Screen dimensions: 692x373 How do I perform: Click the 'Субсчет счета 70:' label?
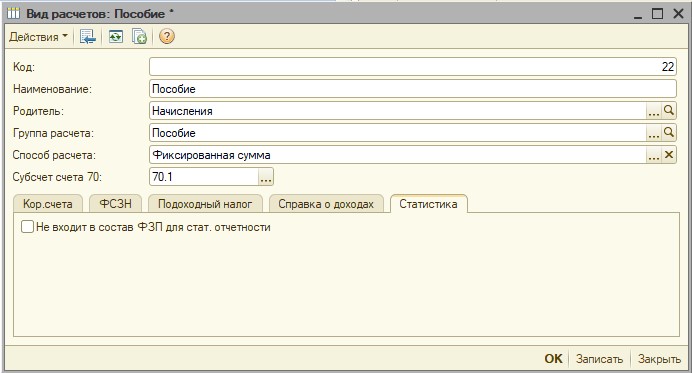(x=57, y=177)
